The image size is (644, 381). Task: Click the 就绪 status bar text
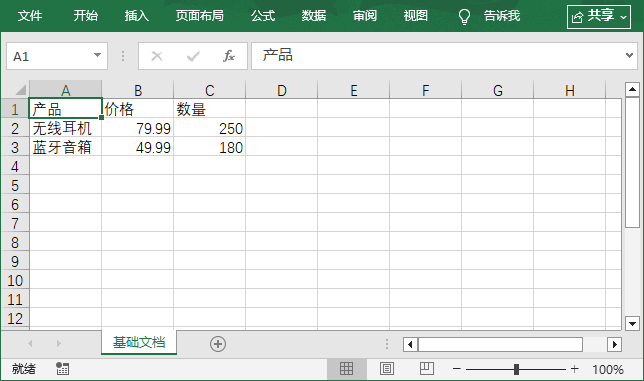23,369
